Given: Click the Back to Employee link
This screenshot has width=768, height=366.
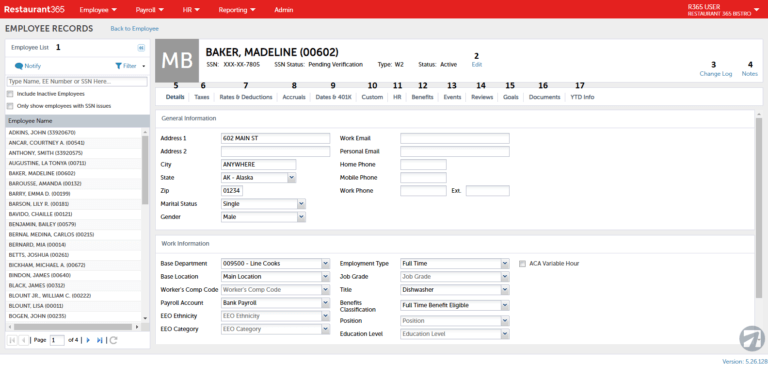Looking at the screenshot, I should pos(135,29).
